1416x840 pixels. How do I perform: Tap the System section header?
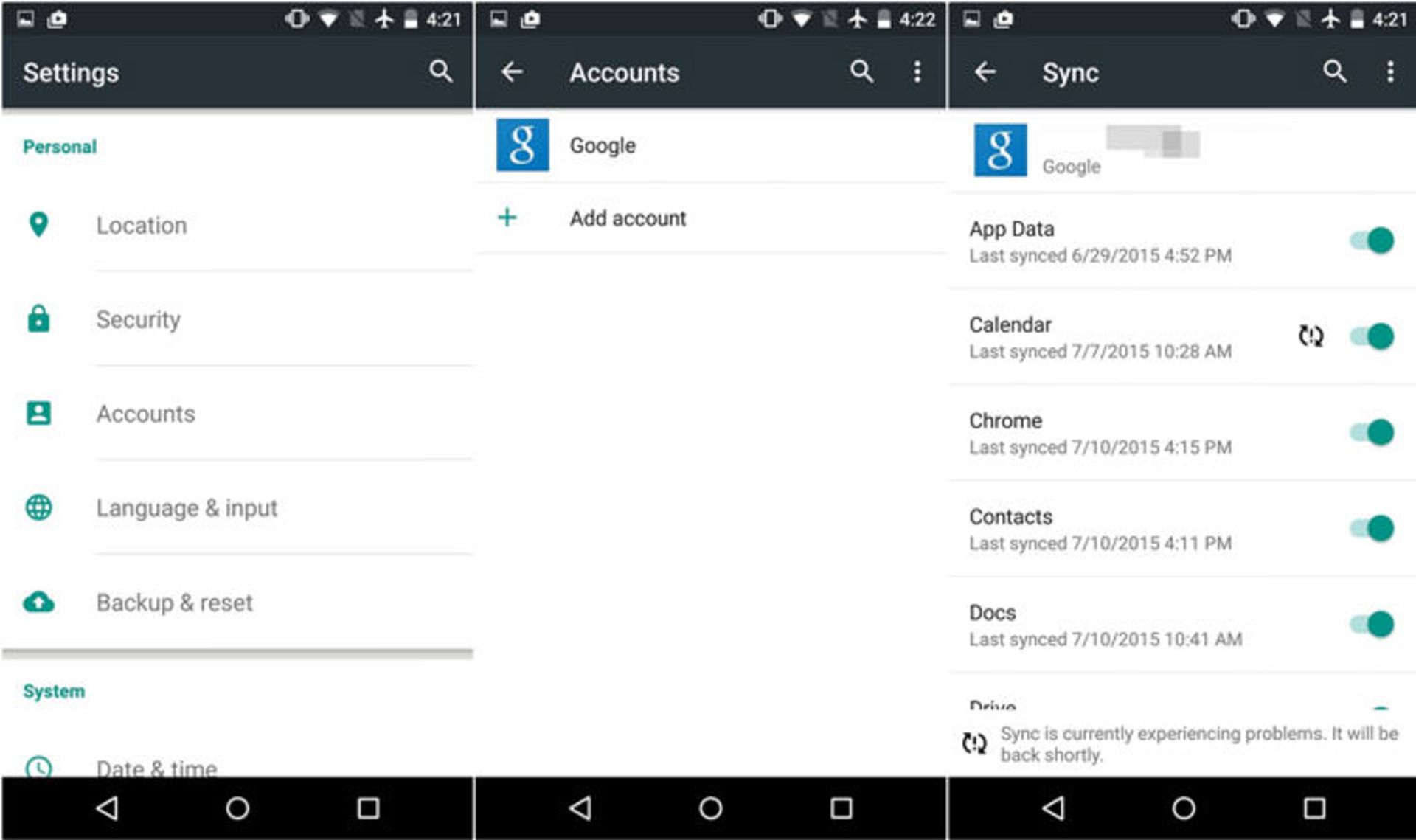[x=54, y=691]
